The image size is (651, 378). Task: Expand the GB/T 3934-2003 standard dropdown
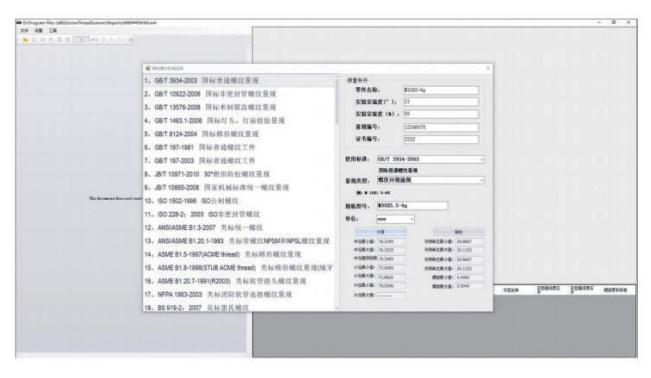coord(481,159)
